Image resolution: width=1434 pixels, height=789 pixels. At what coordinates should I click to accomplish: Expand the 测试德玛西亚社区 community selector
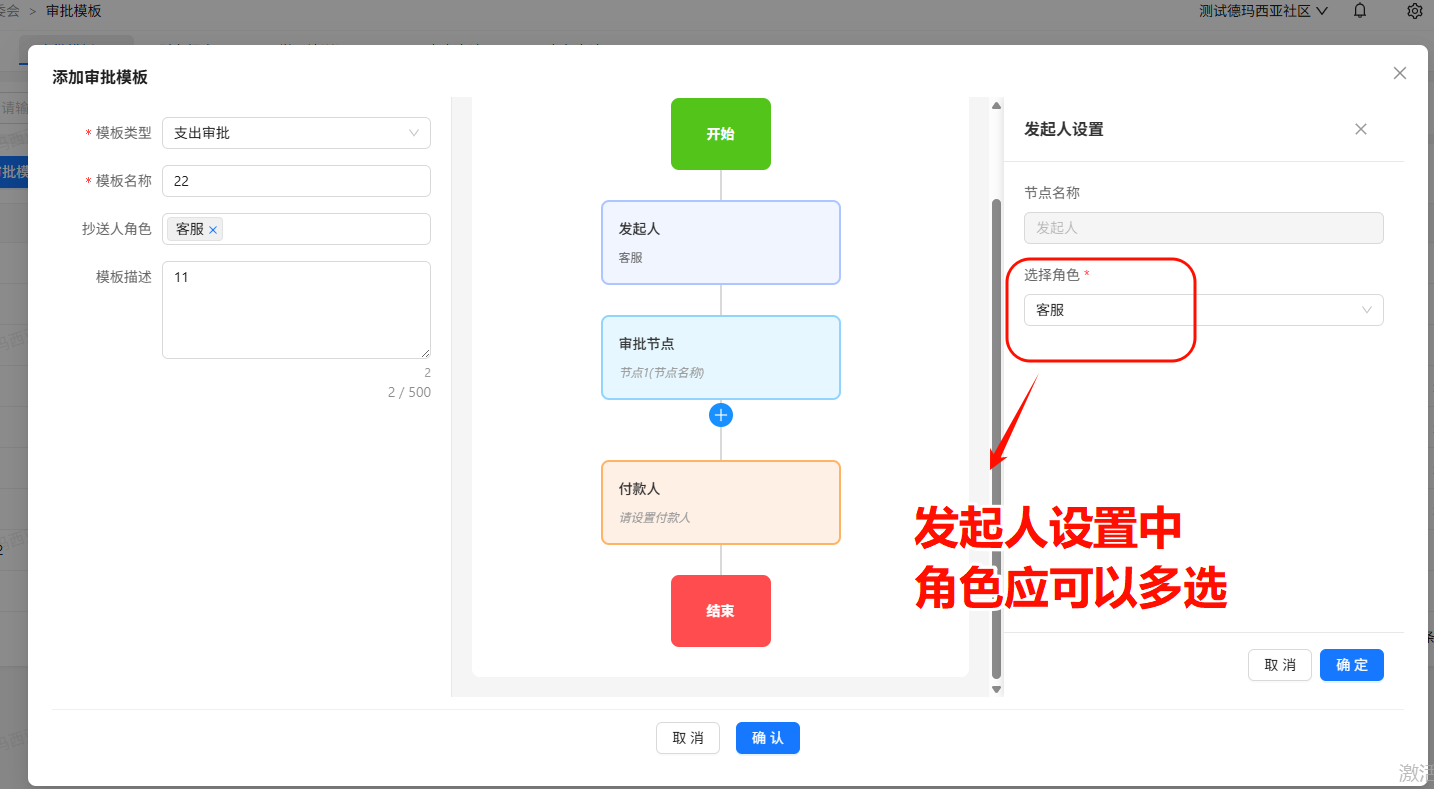pos(1264,11)
